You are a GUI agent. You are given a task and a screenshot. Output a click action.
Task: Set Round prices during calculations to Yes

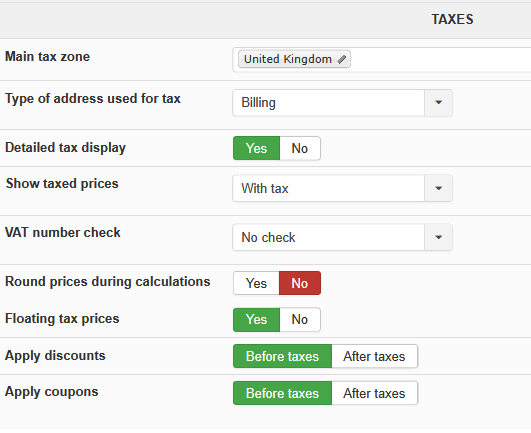pyautogui.click(x=256, y=283)
